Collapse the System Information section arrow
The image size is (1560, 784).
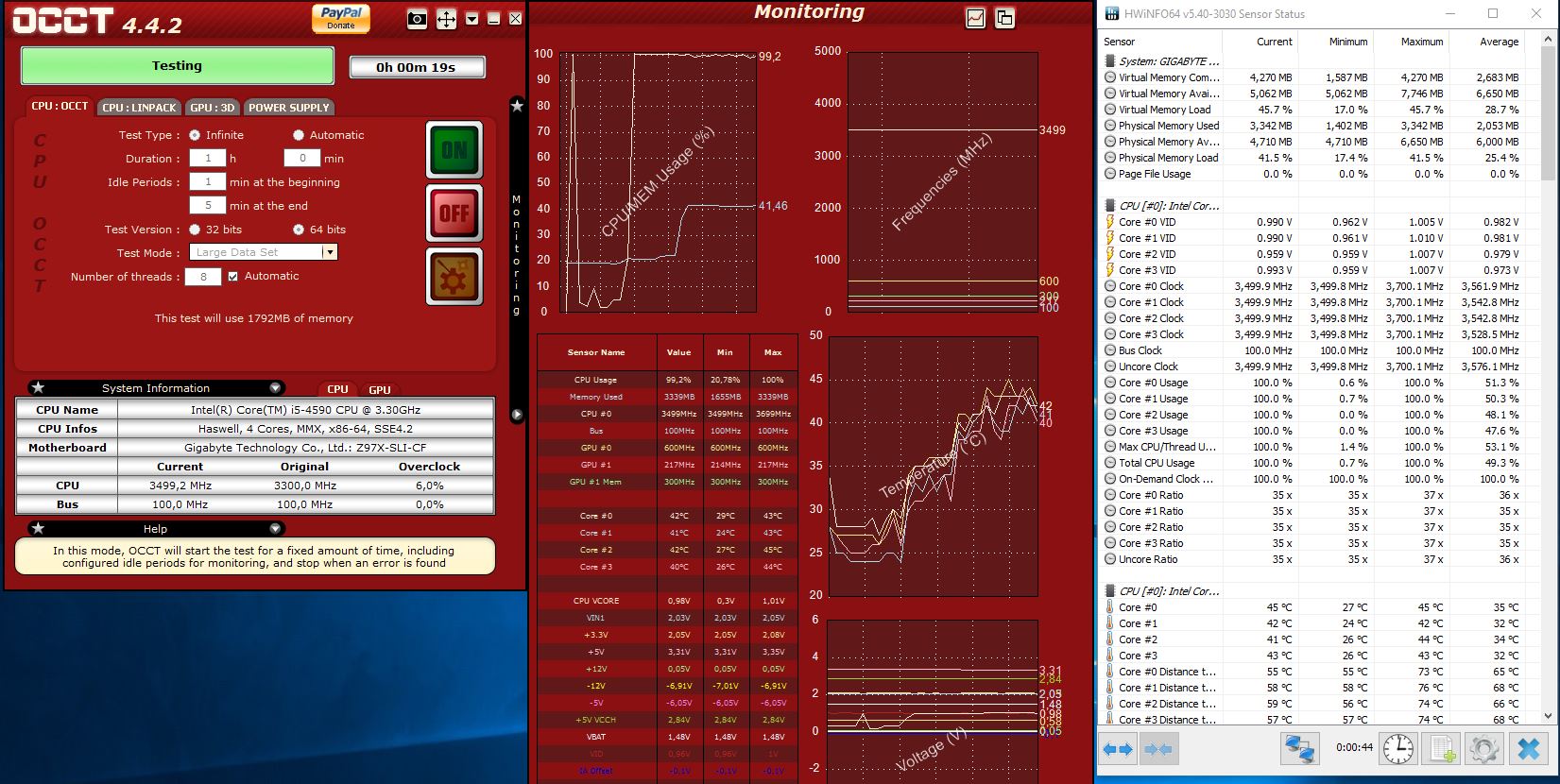[275, 387]
